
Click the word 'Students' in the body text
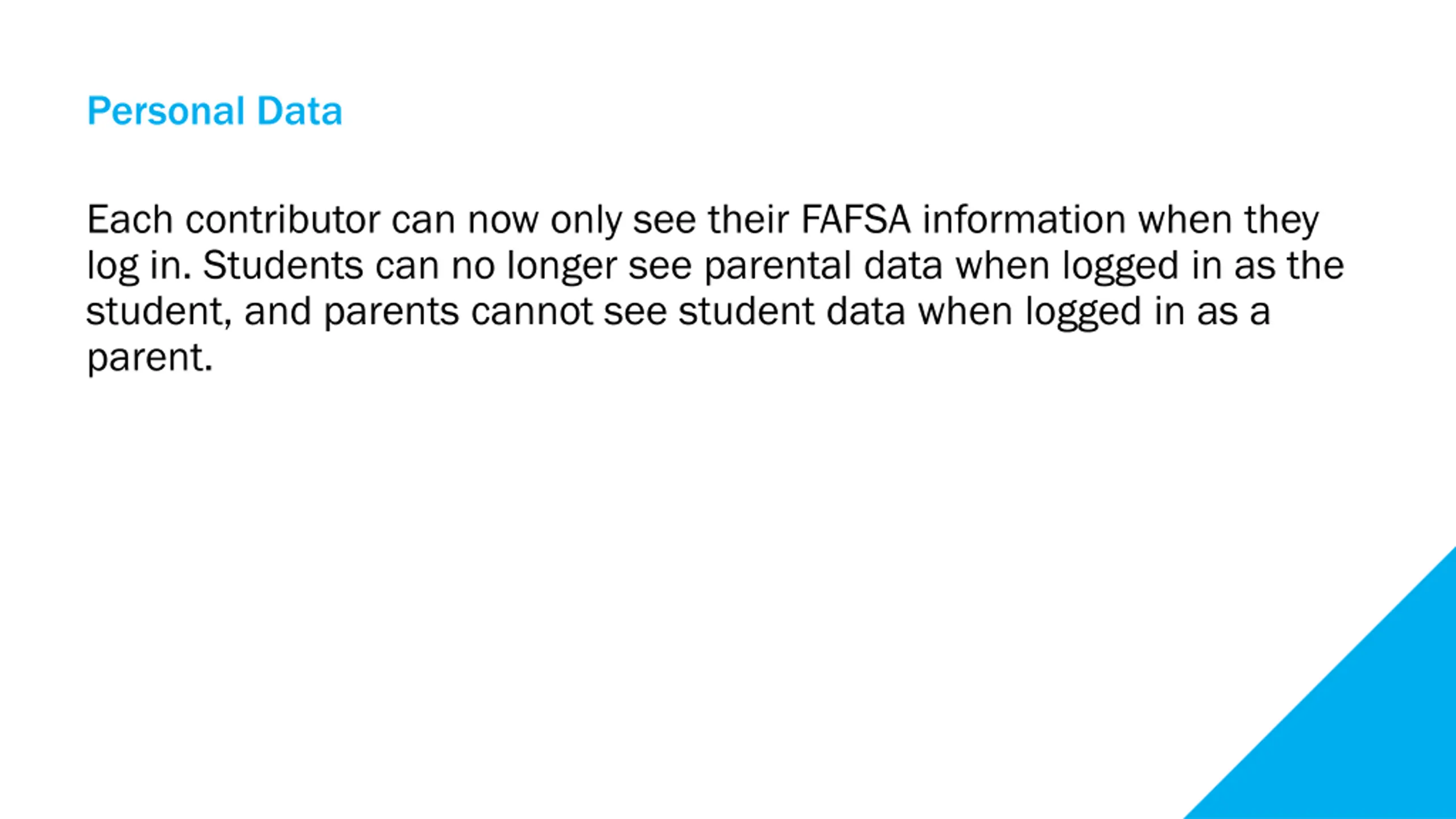click(283, 266)
